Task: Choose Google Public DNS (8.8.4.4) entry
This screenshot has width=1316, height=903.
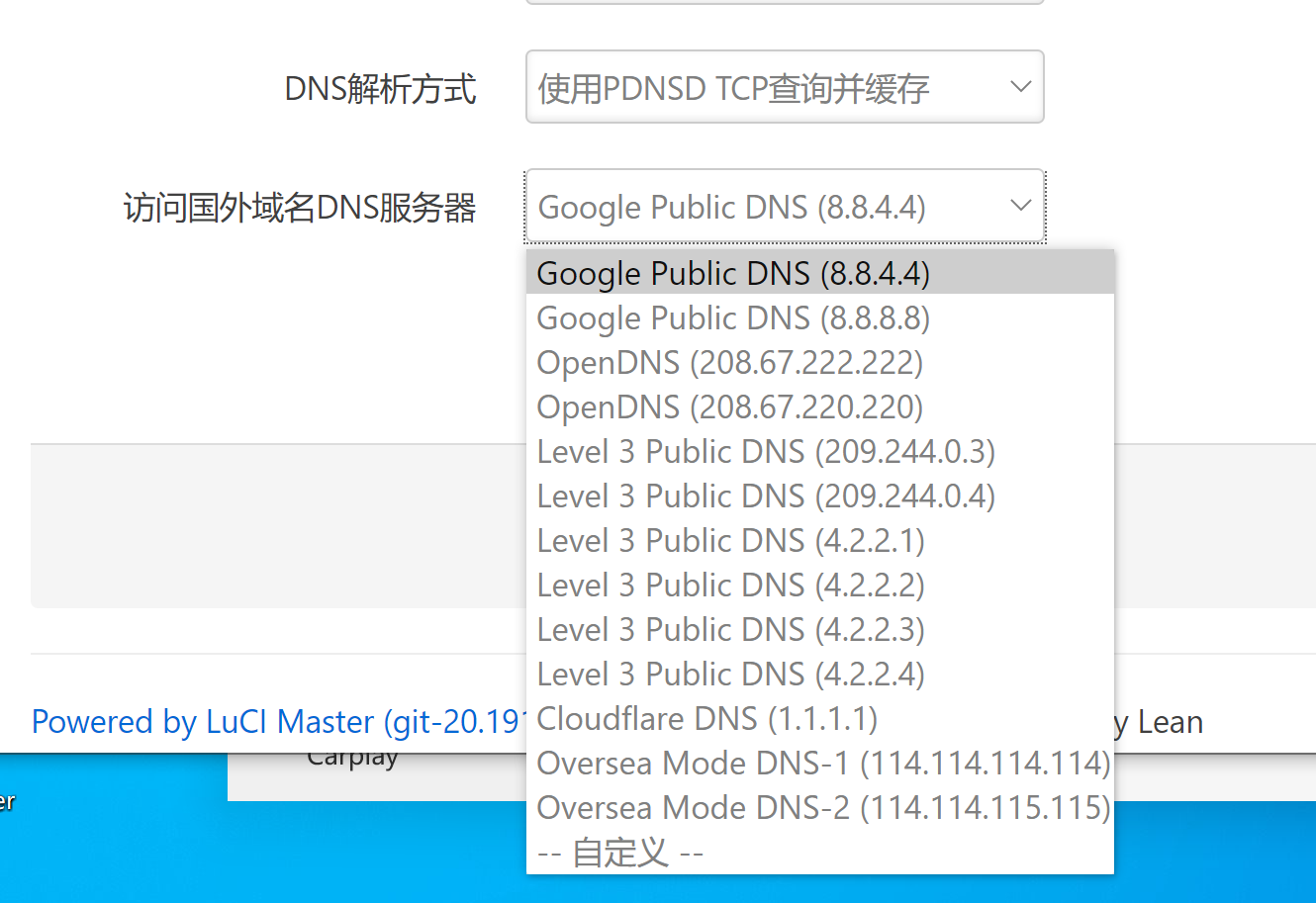Action: point(732,273)
